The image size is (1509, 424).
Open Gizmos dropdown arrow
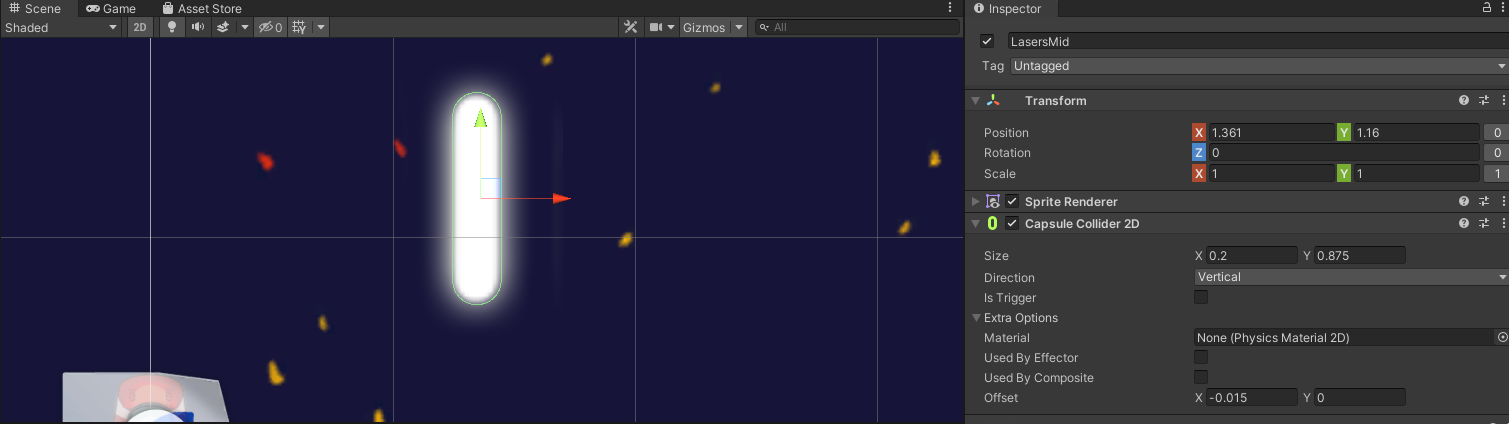738,27
